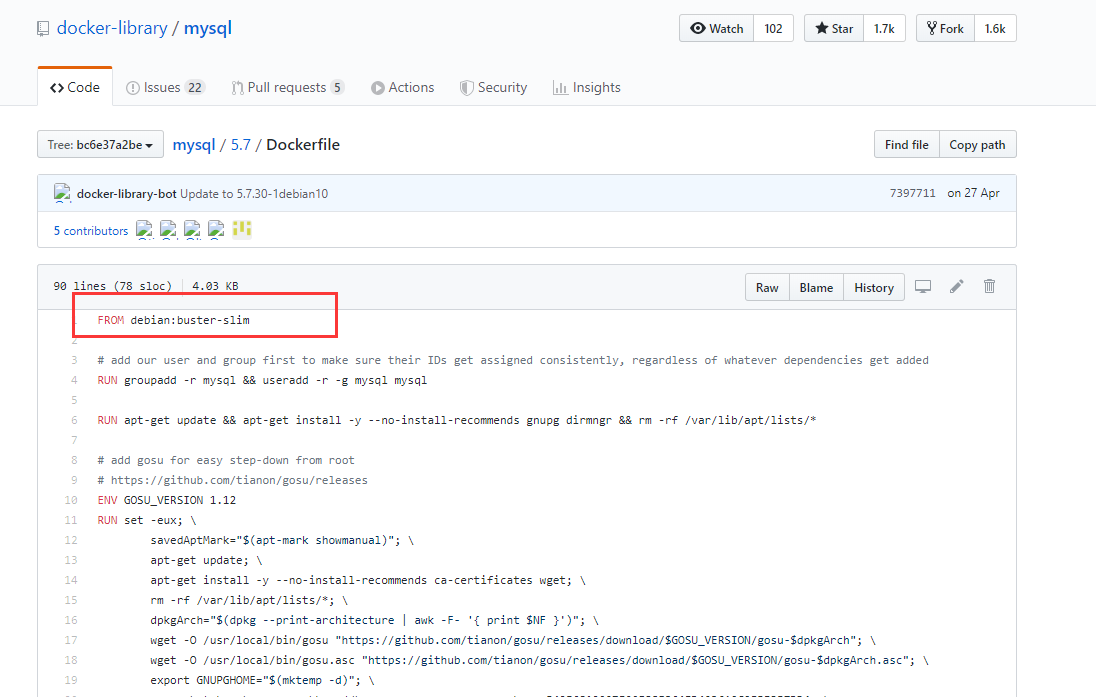The image size is (1096, 697).
Task: Switch to Security tab
Action: click(493, 87)
